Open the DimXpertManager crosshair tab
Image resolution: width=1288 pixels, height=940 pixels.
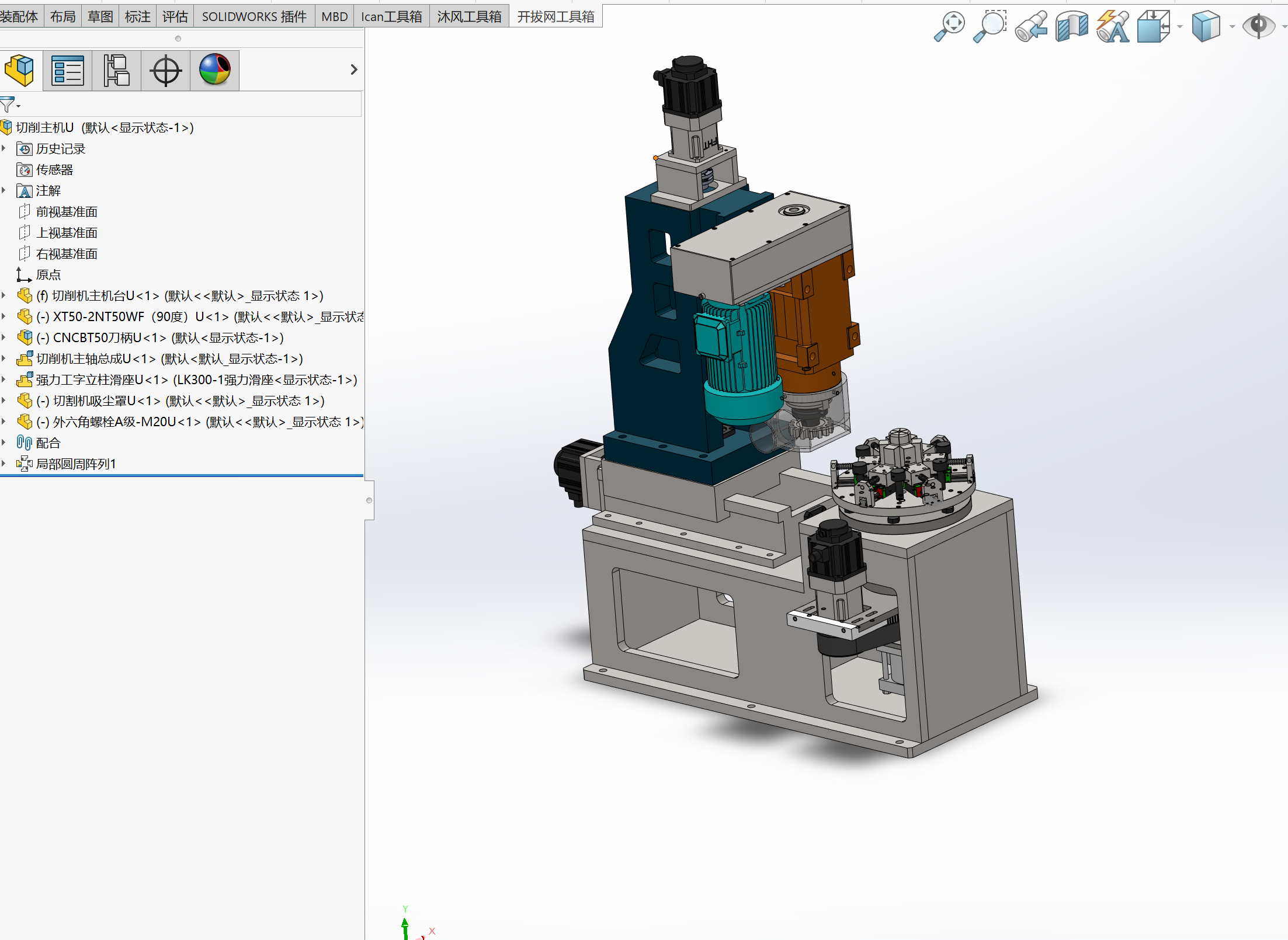click(x=166, y=71)
